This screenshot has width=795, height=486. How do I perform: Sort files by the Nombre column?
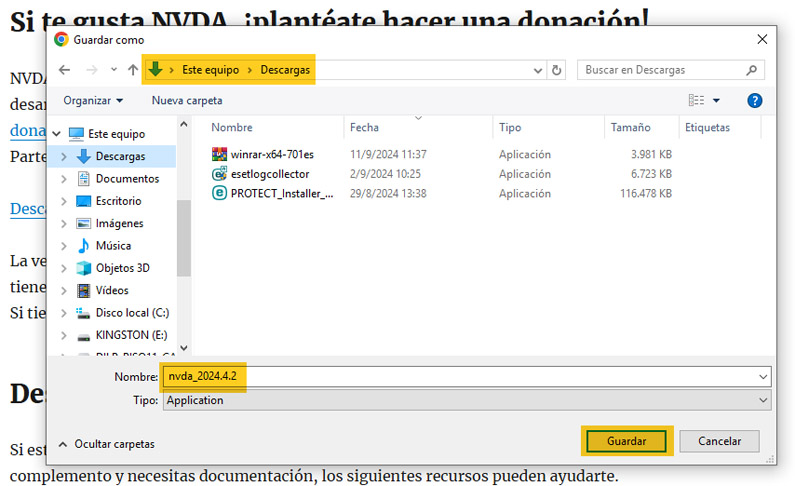232,127
